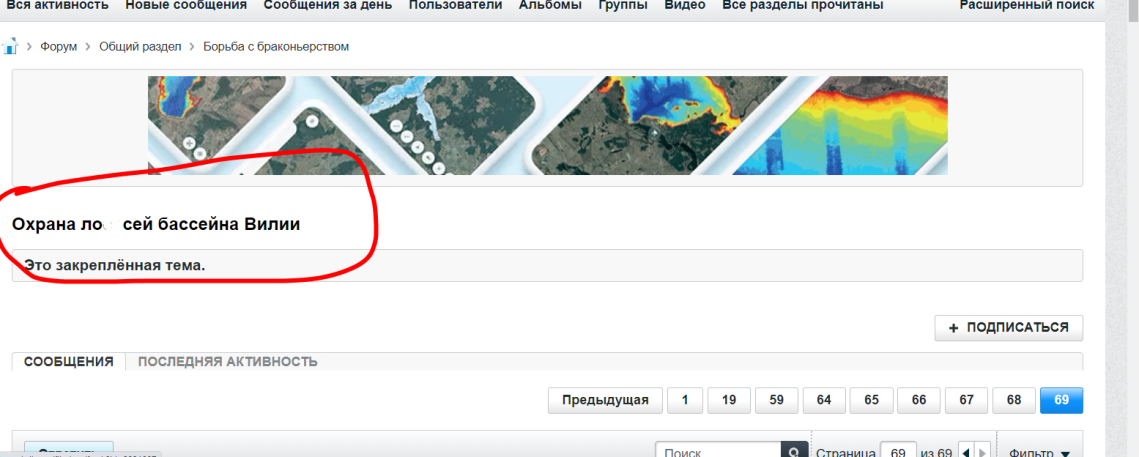Jump to page 59 in pagination
Viewport: 1139px width, 457px height.
pyautogui.click(x=776, y=400)
